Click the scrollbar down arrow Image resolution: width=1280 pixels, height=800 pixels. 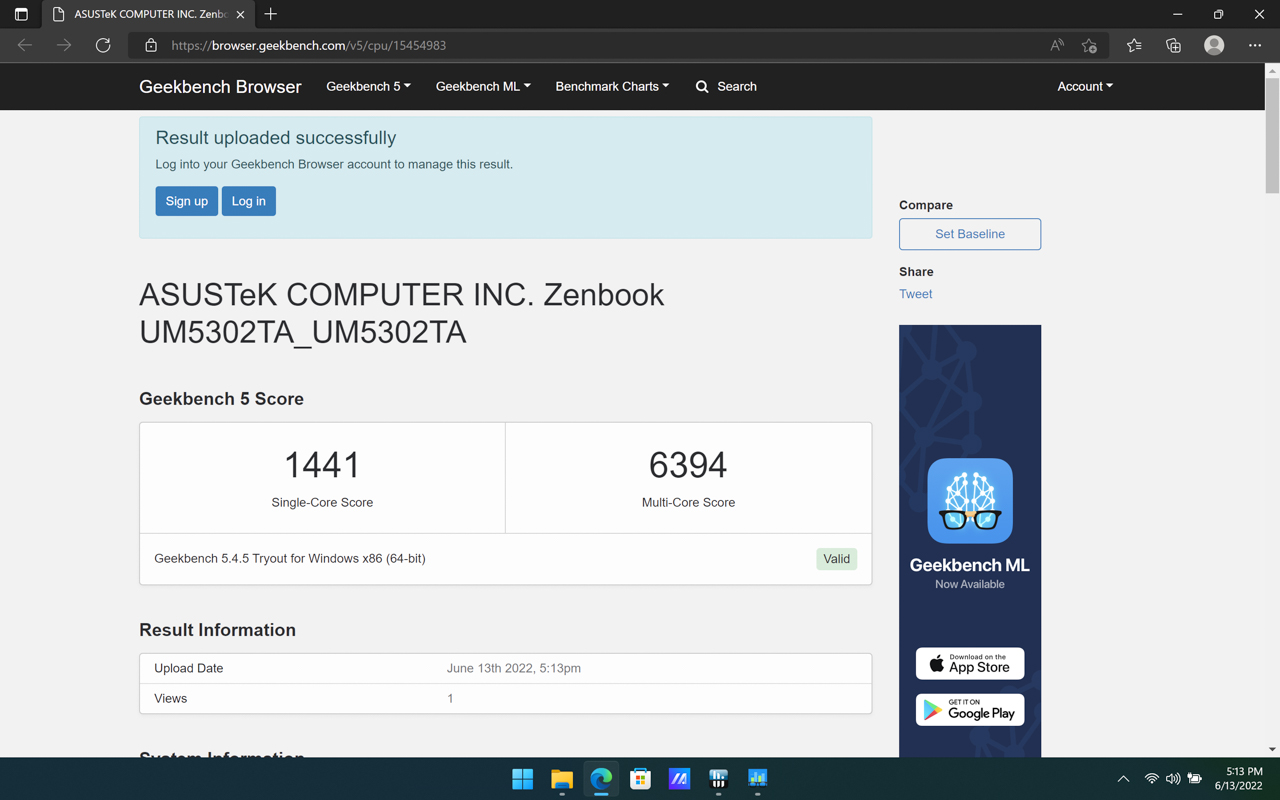(1272, 749)
